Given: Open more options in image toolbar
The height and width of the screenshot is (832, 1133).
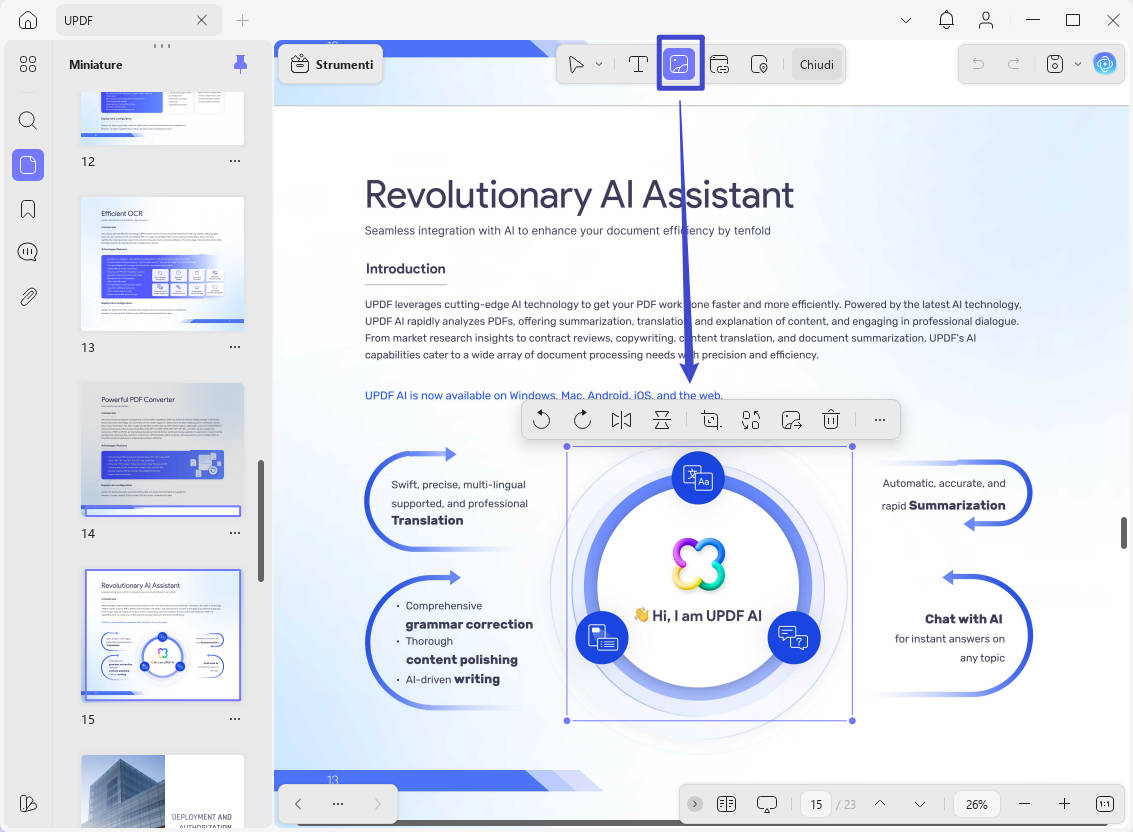Looking at the screenshot, I should coord(879,419).
